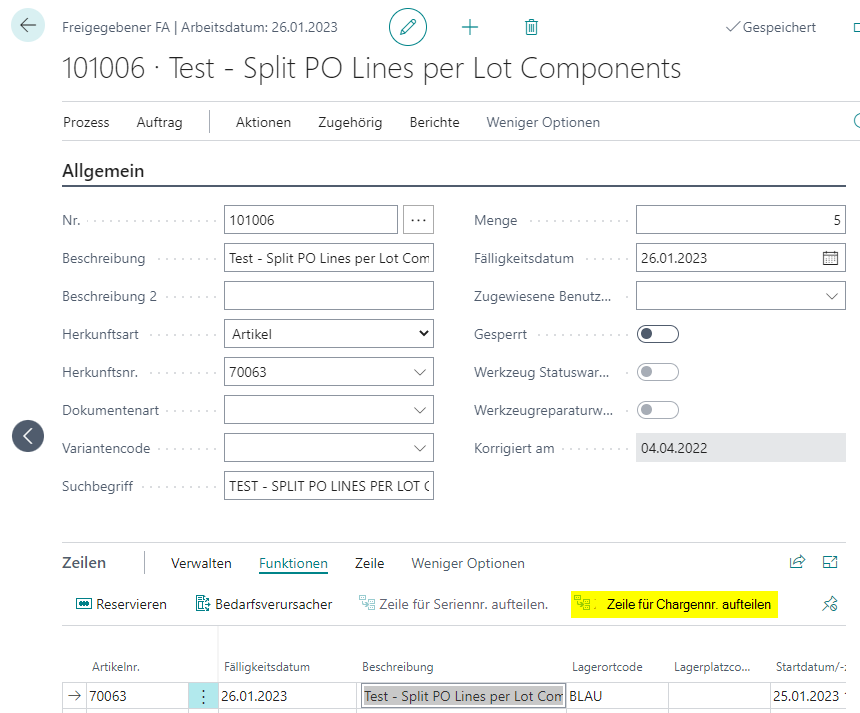
Task: Click the delete trash can icon
Action: [x=531, y=27]
